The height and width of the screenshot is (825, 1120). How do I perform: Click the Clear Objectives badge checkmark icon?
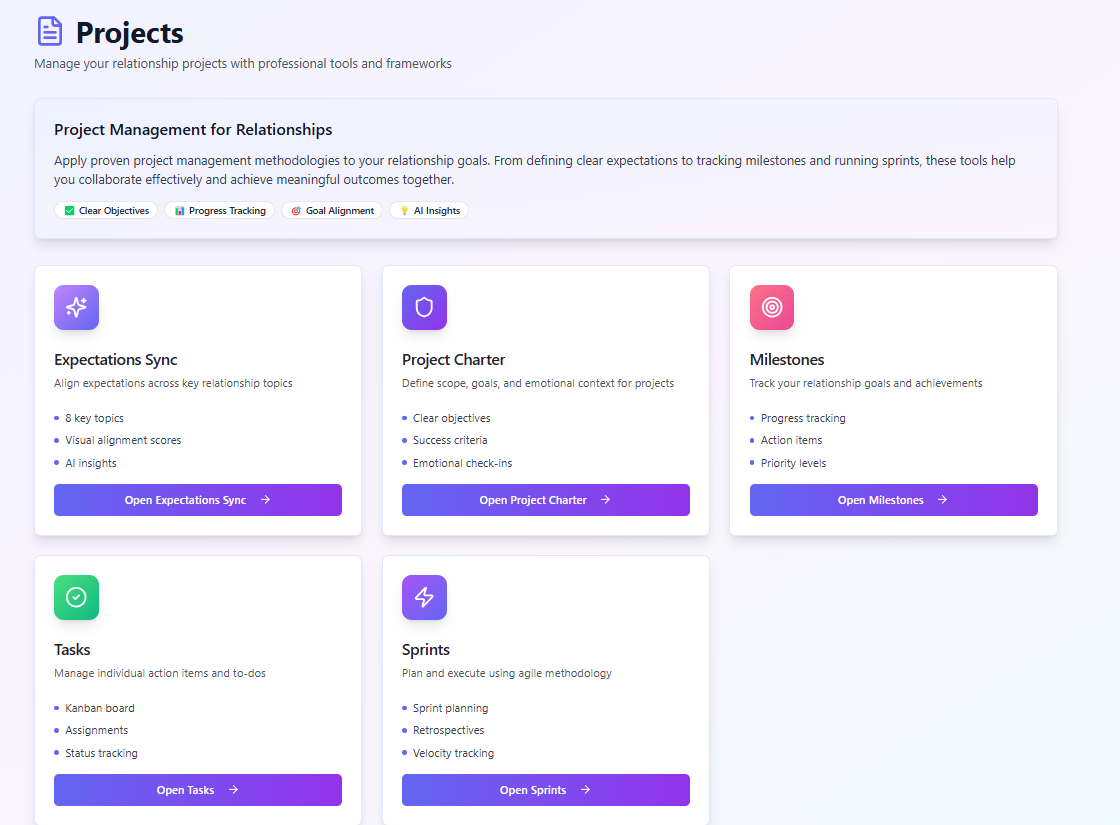(x=69, y=210)
